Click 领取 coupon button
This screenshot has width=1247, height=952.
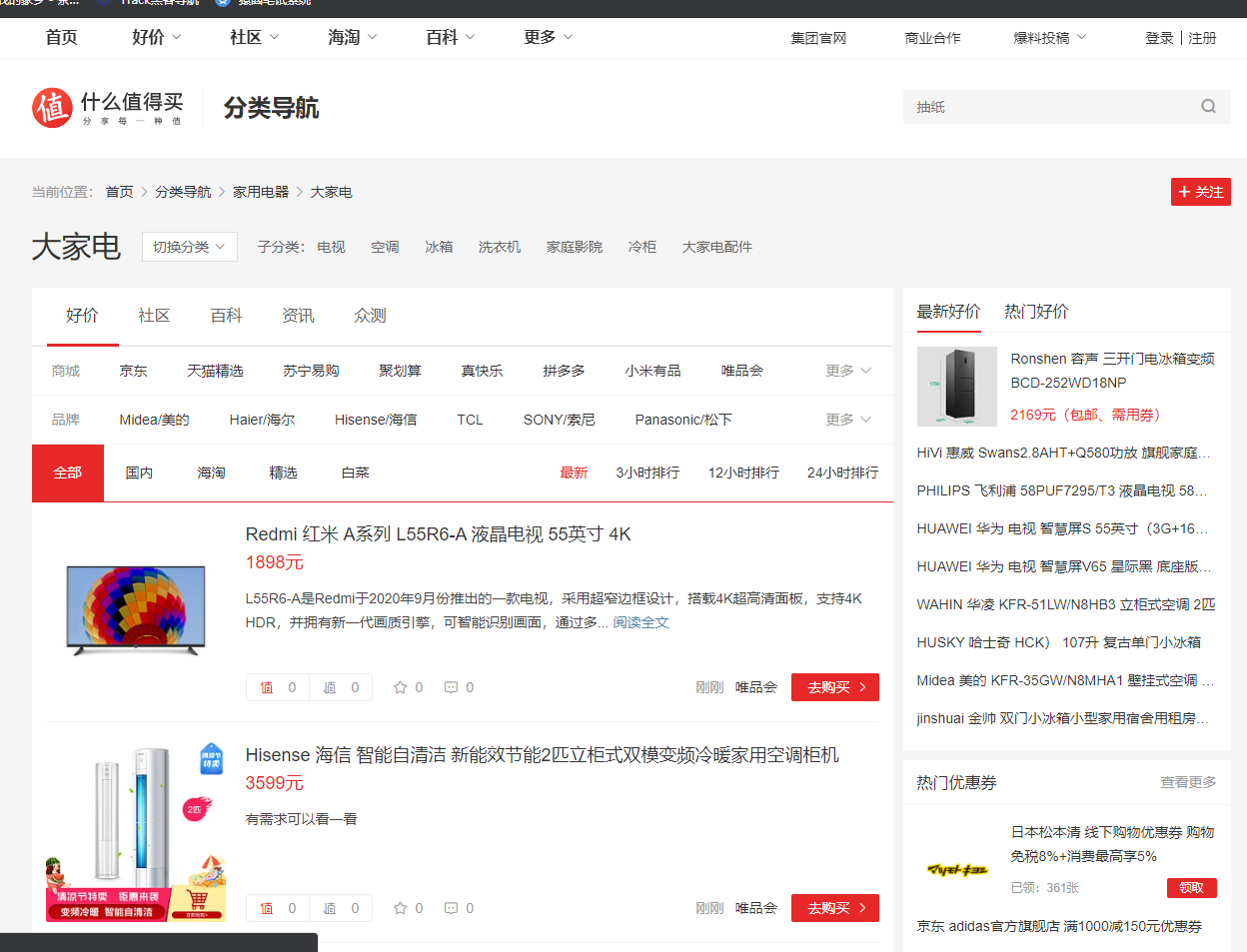pos(1192,888)
